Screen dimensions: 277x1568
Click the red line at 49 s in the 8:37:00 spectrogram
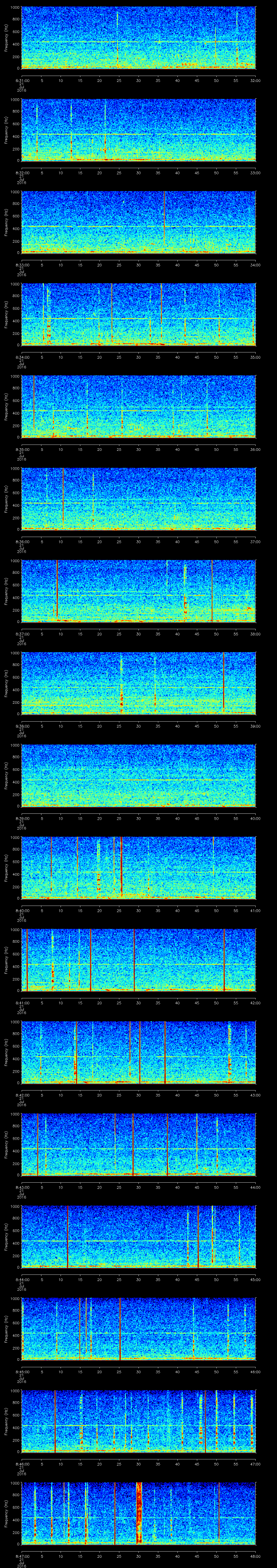pyautogui.click(x=212, y=590)
